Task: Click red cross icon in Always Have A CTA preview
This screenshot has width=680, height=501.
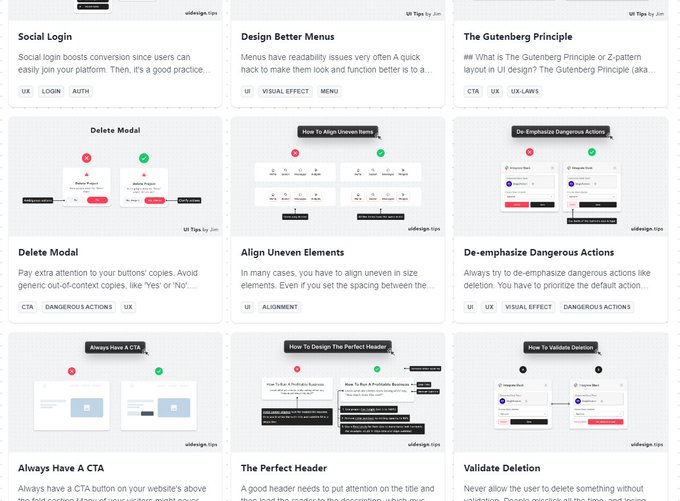Action: tap(72, 371)
